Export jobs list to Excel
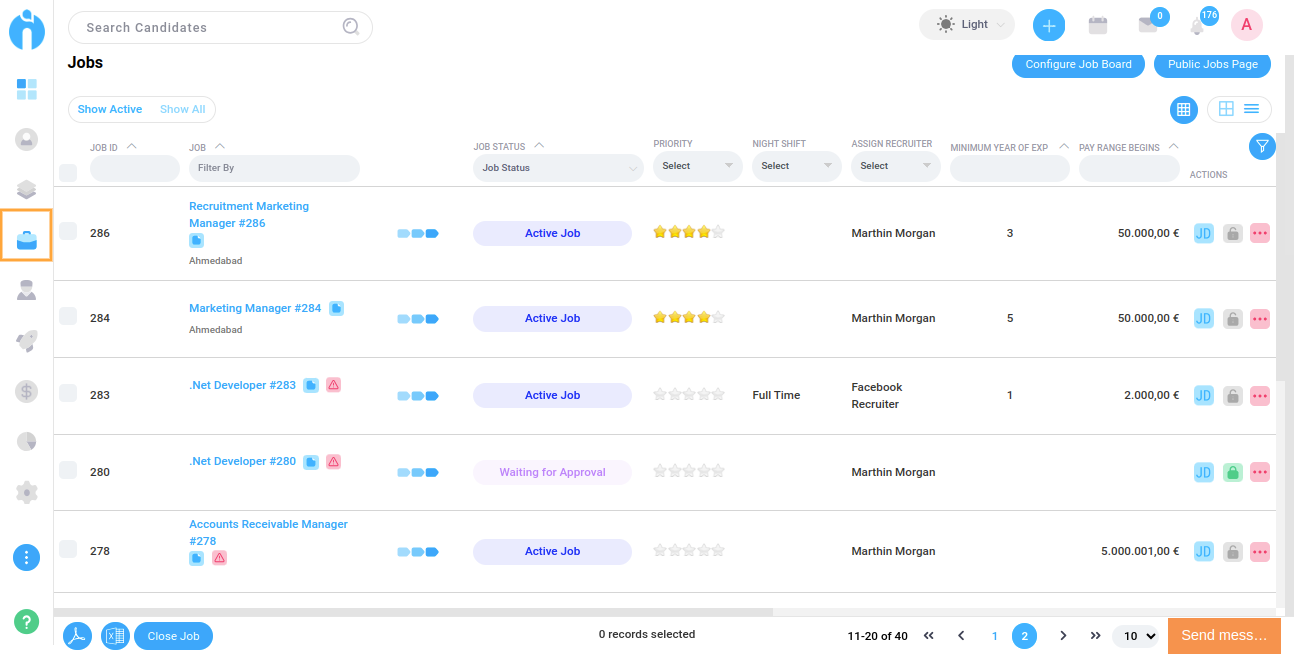This screenshot has width=1294, height=654. coord(115,636)
